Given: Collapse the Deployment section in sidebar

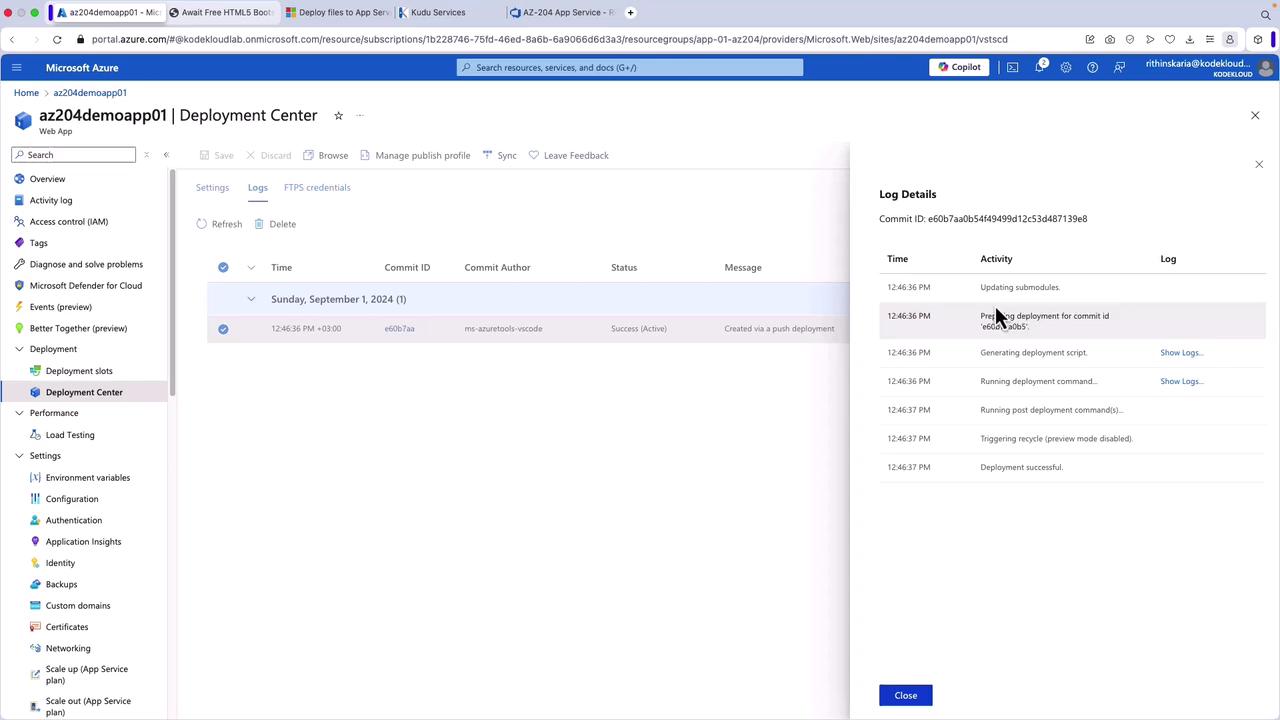Looking at the screenshot, I should click(19, 349).
